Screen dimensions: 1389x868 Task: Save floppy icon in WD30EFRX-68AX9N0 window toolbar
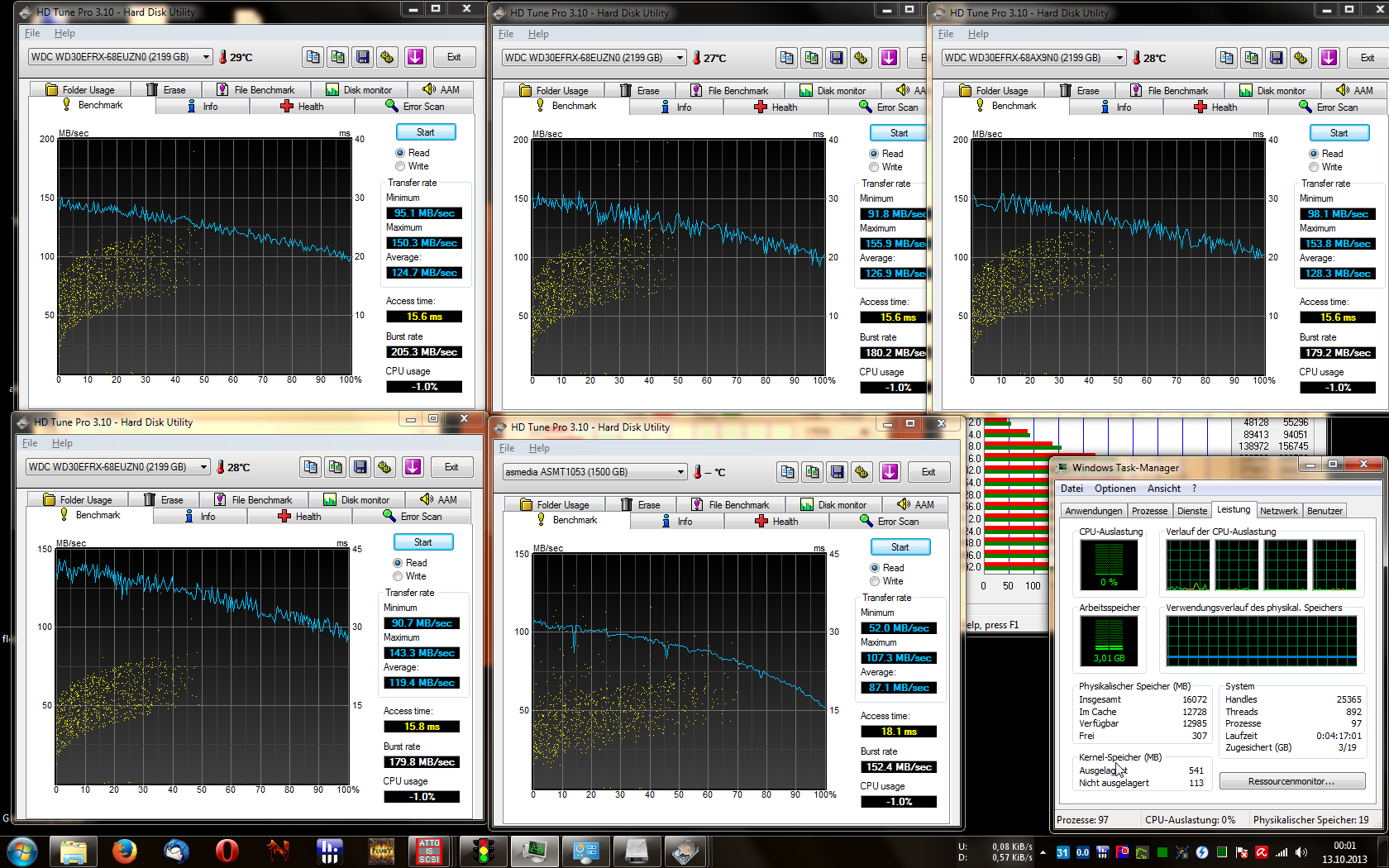pyautogui.click(x=1277, y=58)
